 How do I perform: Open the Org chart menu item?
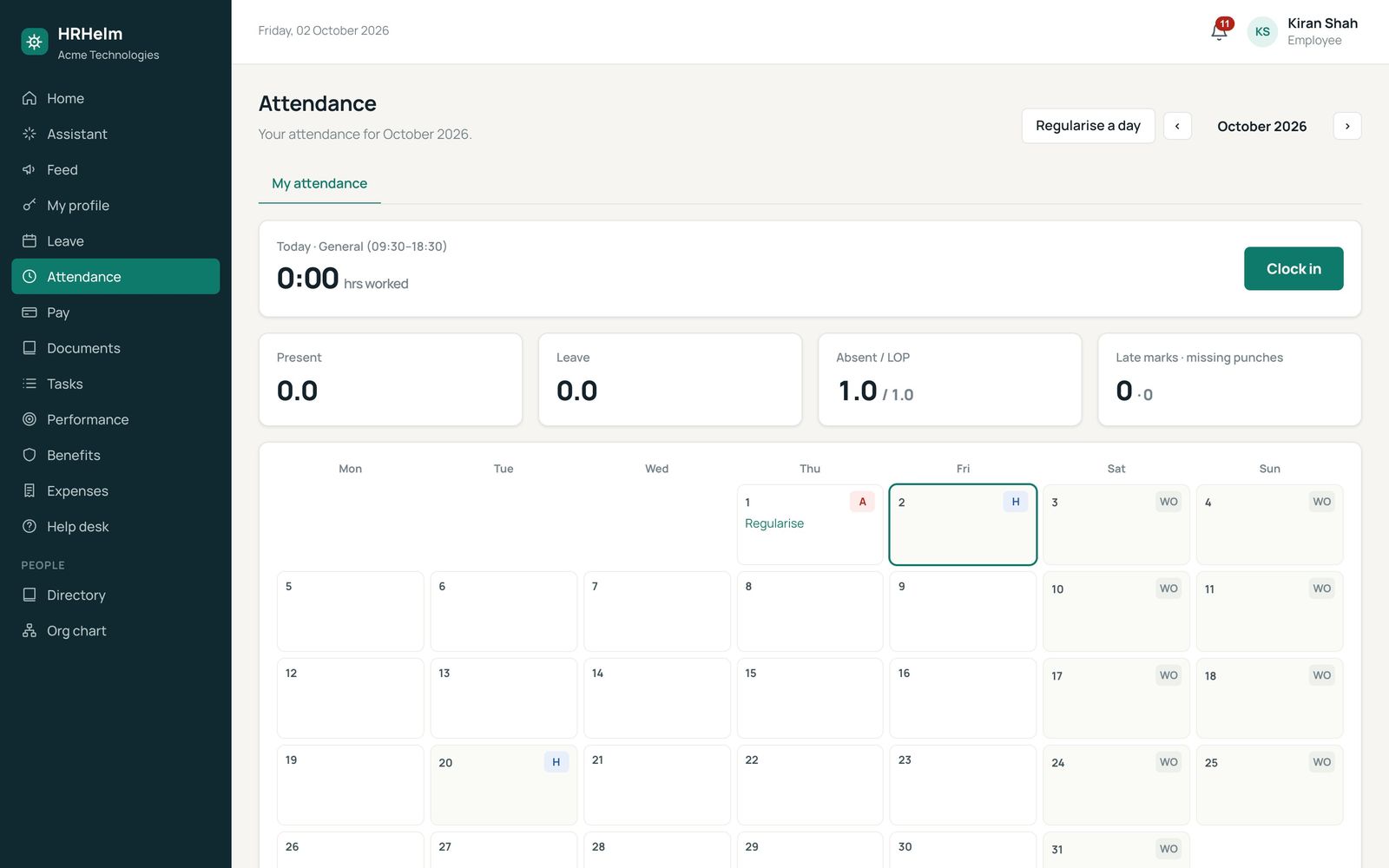pyautogui.click(x=115, y=631)
